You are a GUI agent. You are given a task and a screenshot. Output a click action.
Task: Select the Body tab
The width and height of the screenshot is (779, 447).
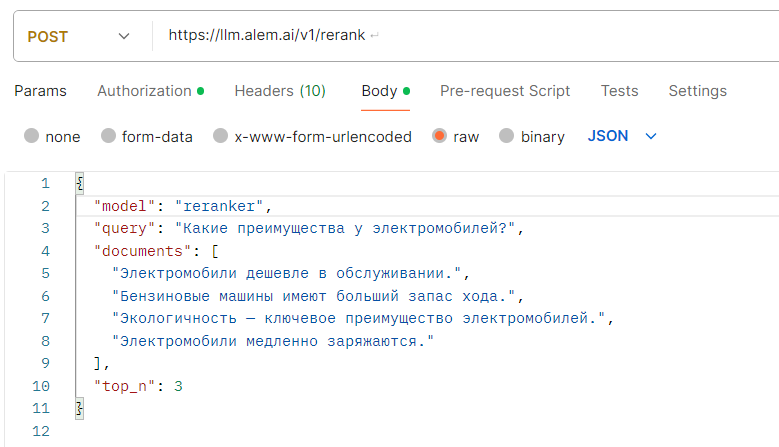point(379,91)
